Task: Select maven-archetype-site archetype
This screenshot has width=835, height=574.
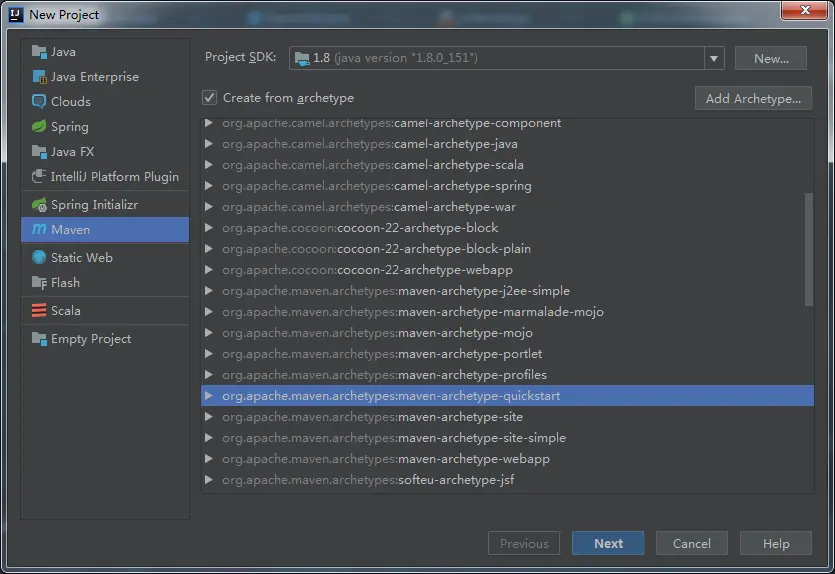Action: click(507, 416)
